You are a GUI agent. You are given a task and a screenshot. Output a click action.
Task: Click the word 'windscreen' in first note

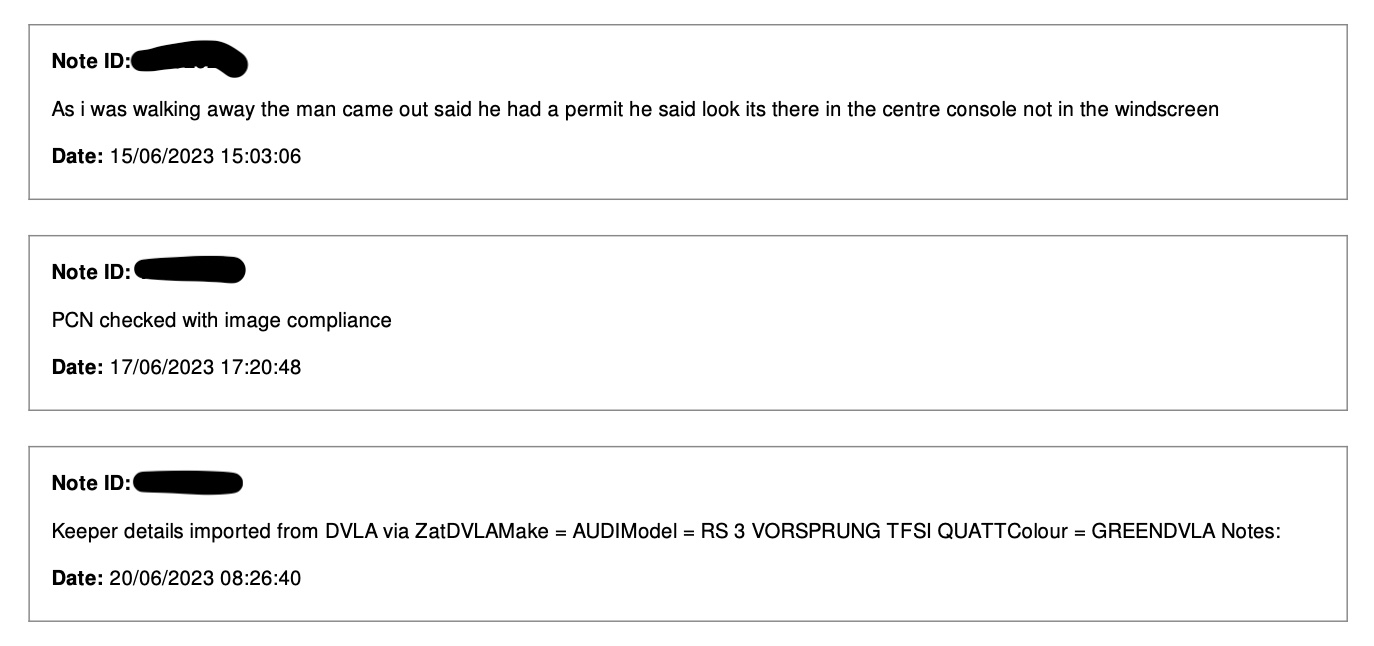1169,109
